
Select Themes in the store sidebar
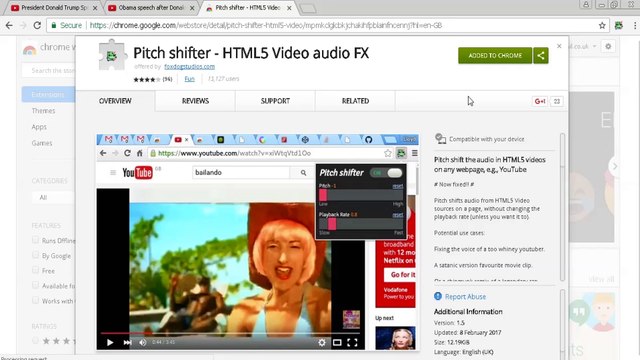(43, 111)
